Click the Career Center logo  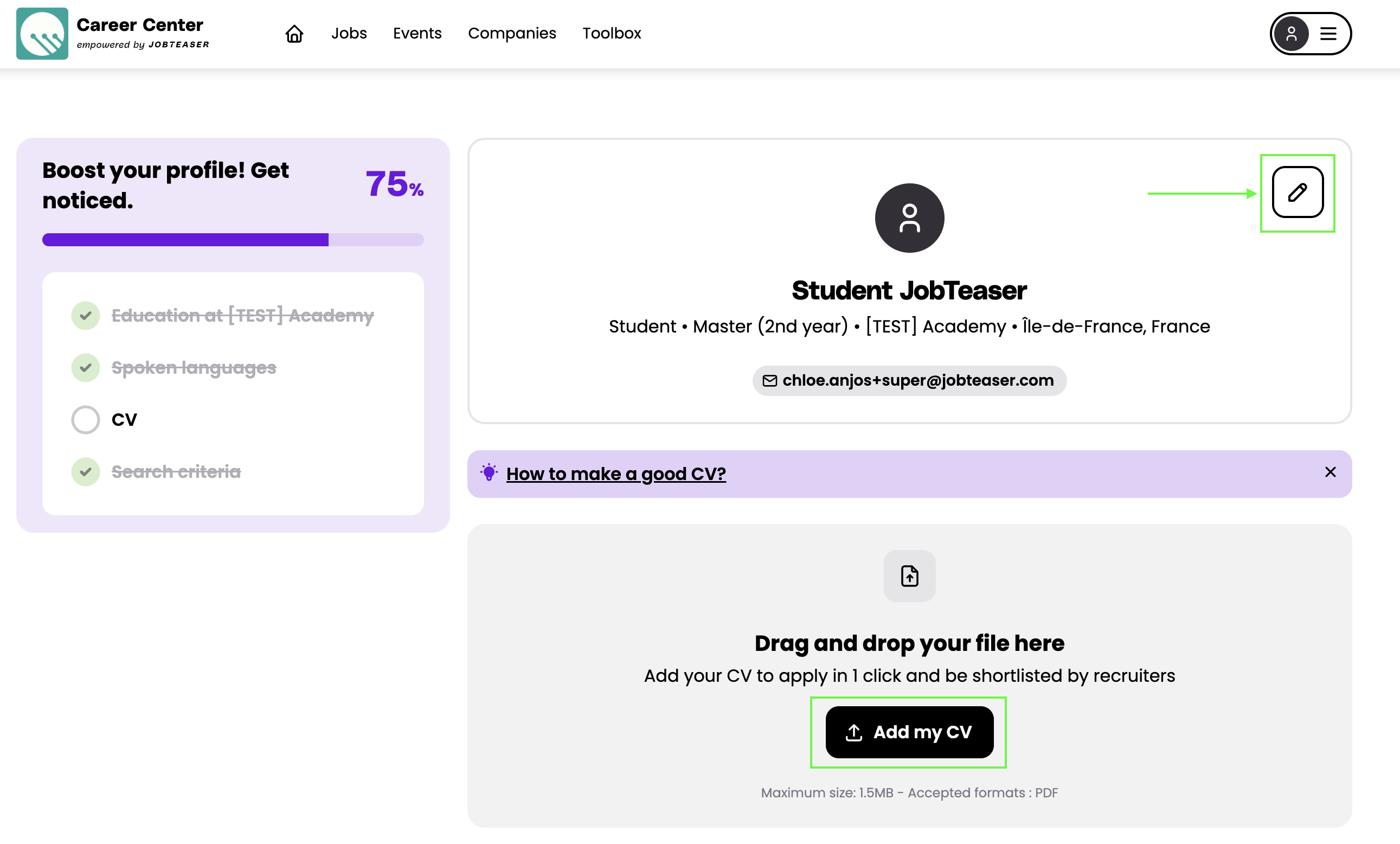point(42,34)
